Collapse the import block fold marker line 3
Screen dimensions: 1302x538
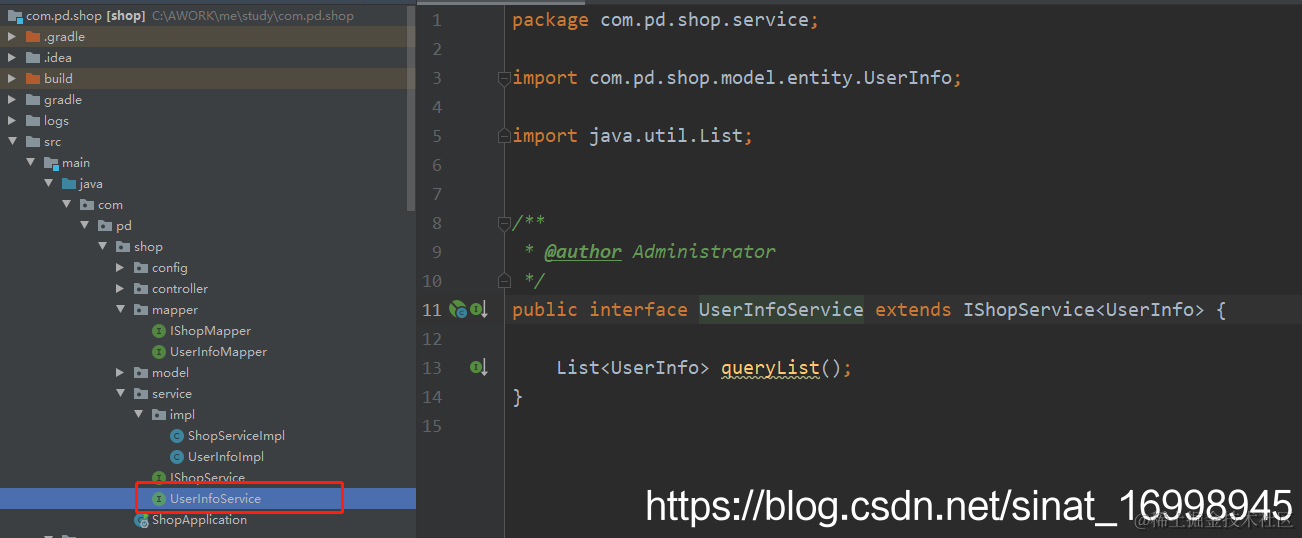click(x=504, y=78)
